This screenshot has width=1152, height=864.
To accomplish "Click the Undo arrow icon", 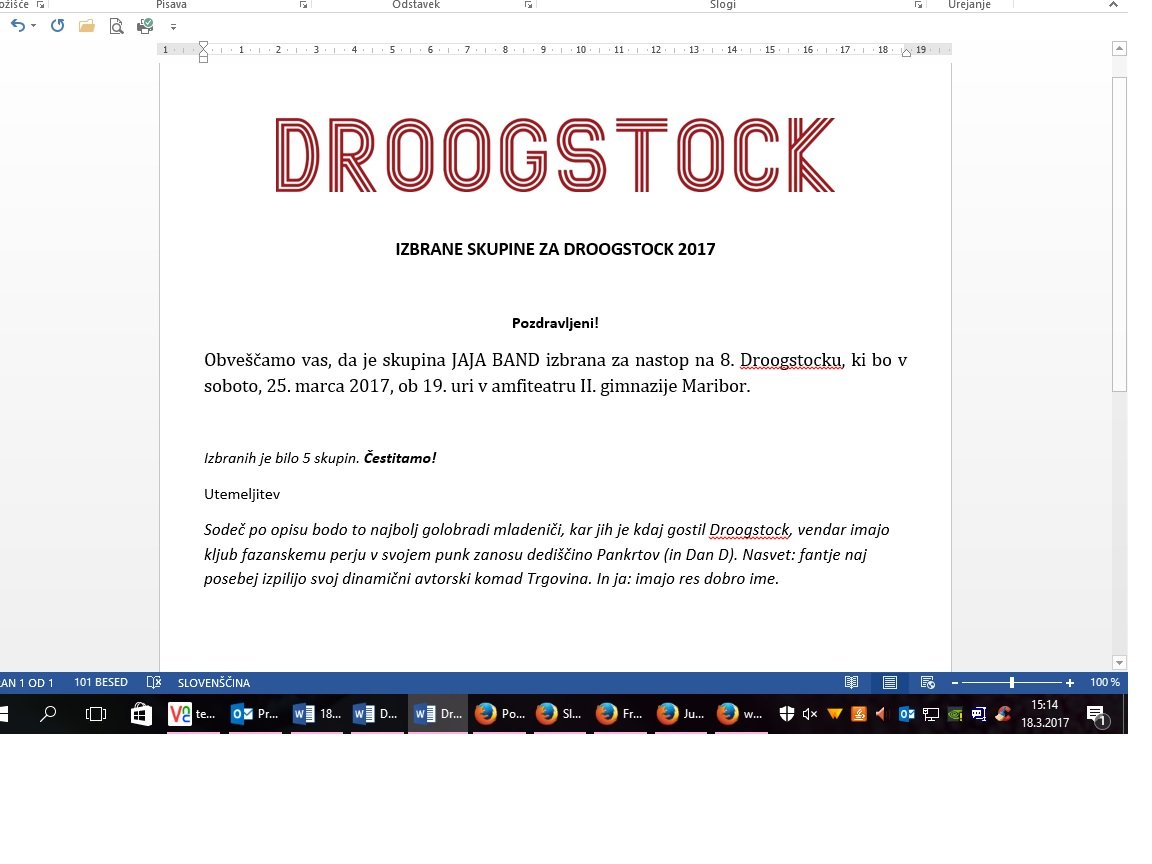I will 17,26.
